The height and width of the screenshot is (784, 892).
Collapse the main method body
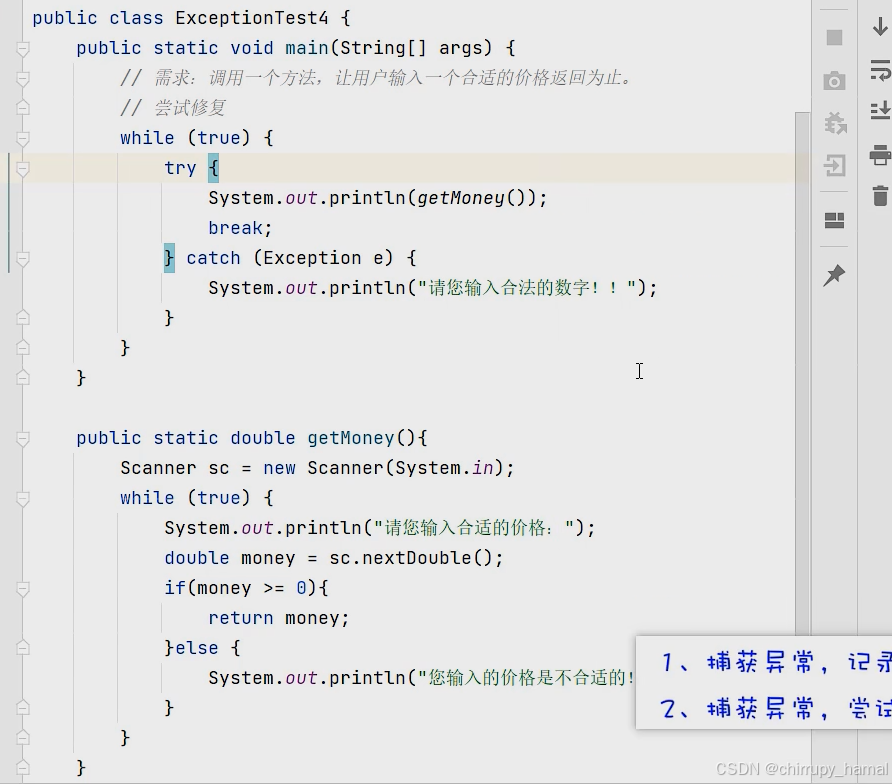pyautogui.click(x=23, y=47)
